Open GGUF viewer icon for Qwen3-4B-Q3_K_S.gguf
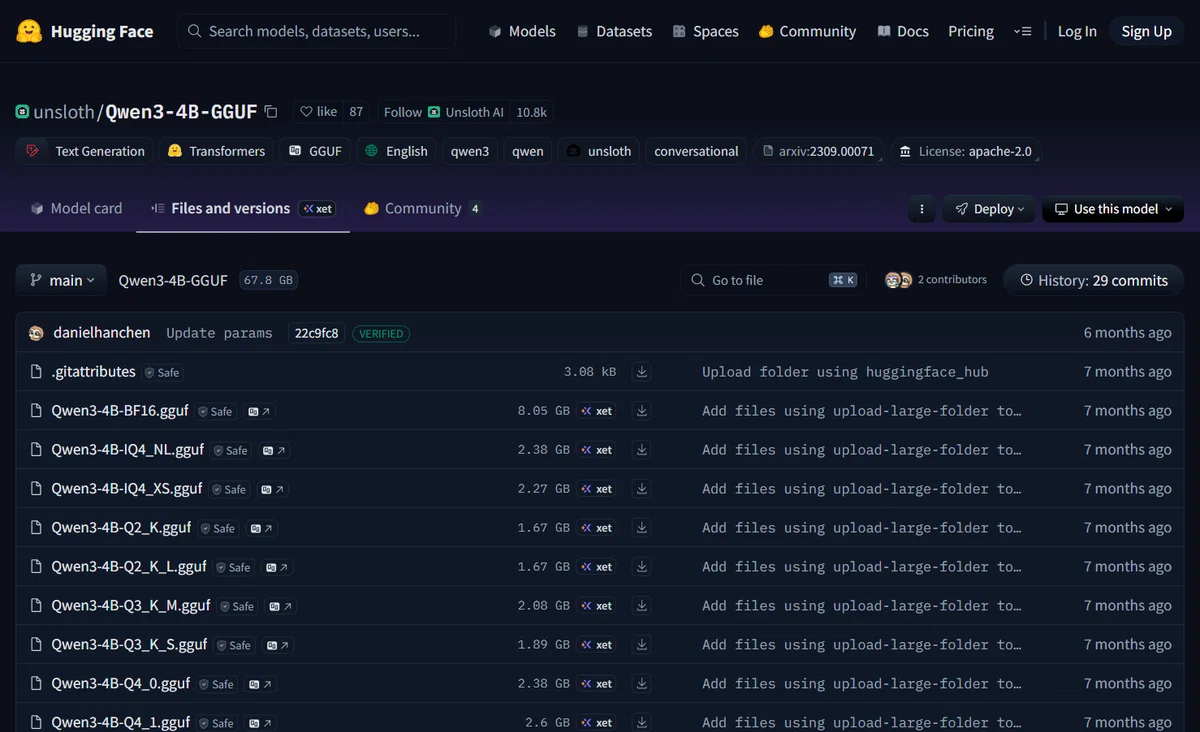This screenshot has height=732, width=1200. [277, 645]
